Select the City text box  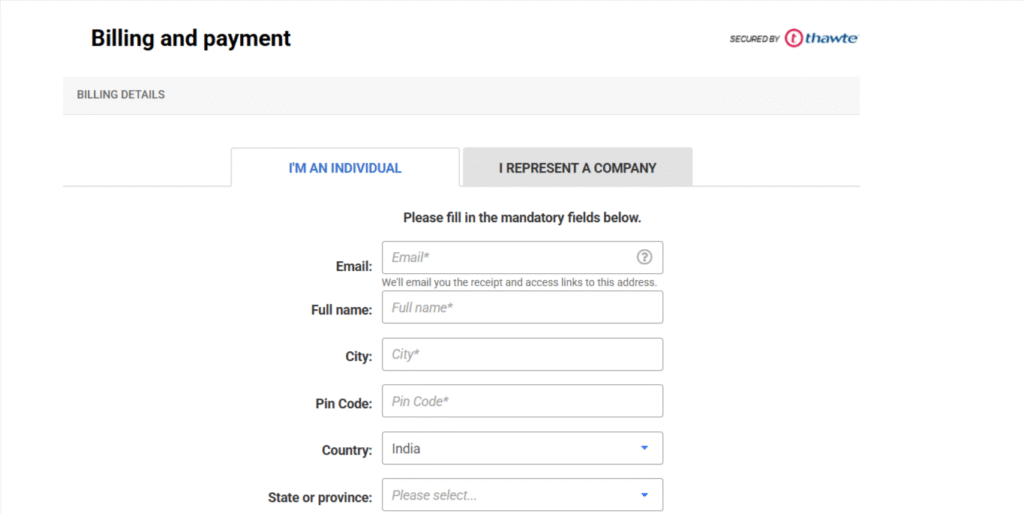(522, 354)
